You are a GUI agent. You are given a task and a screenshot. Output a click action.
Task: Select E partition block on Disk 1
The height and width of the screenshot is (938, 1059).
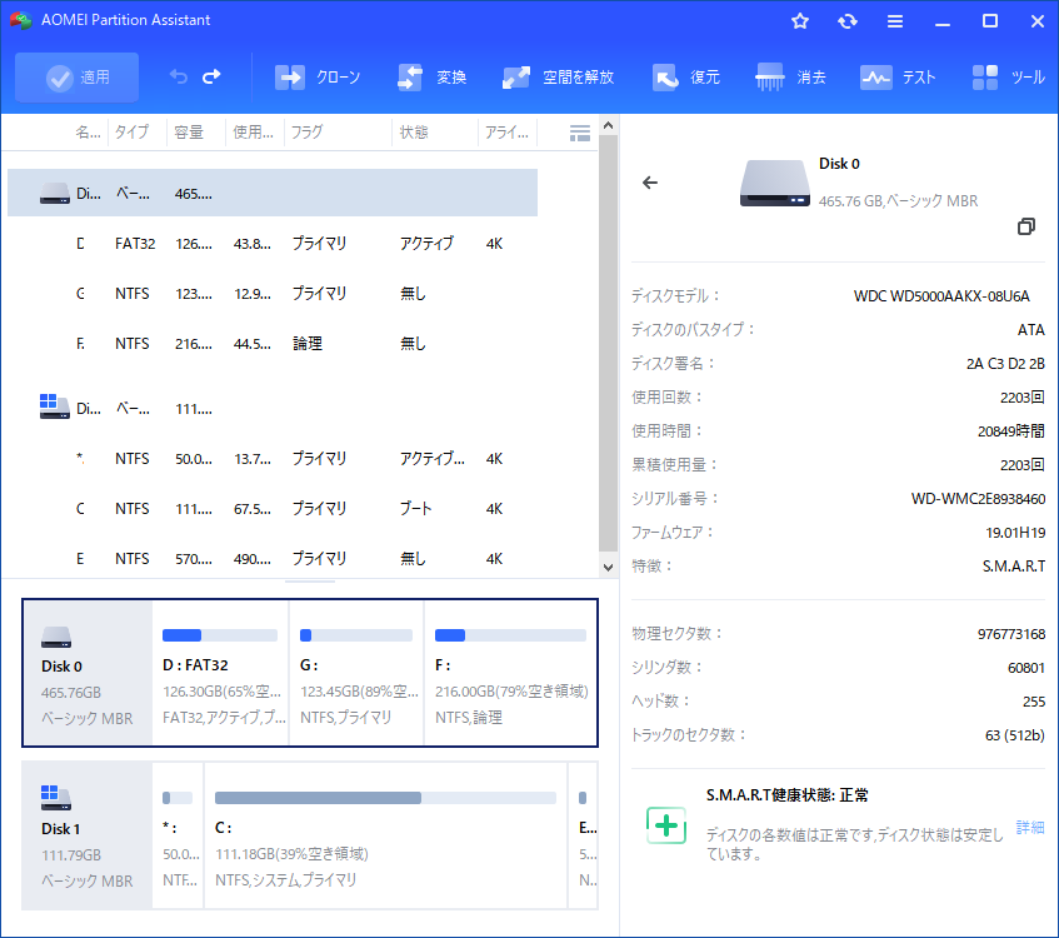coord(584,836)
